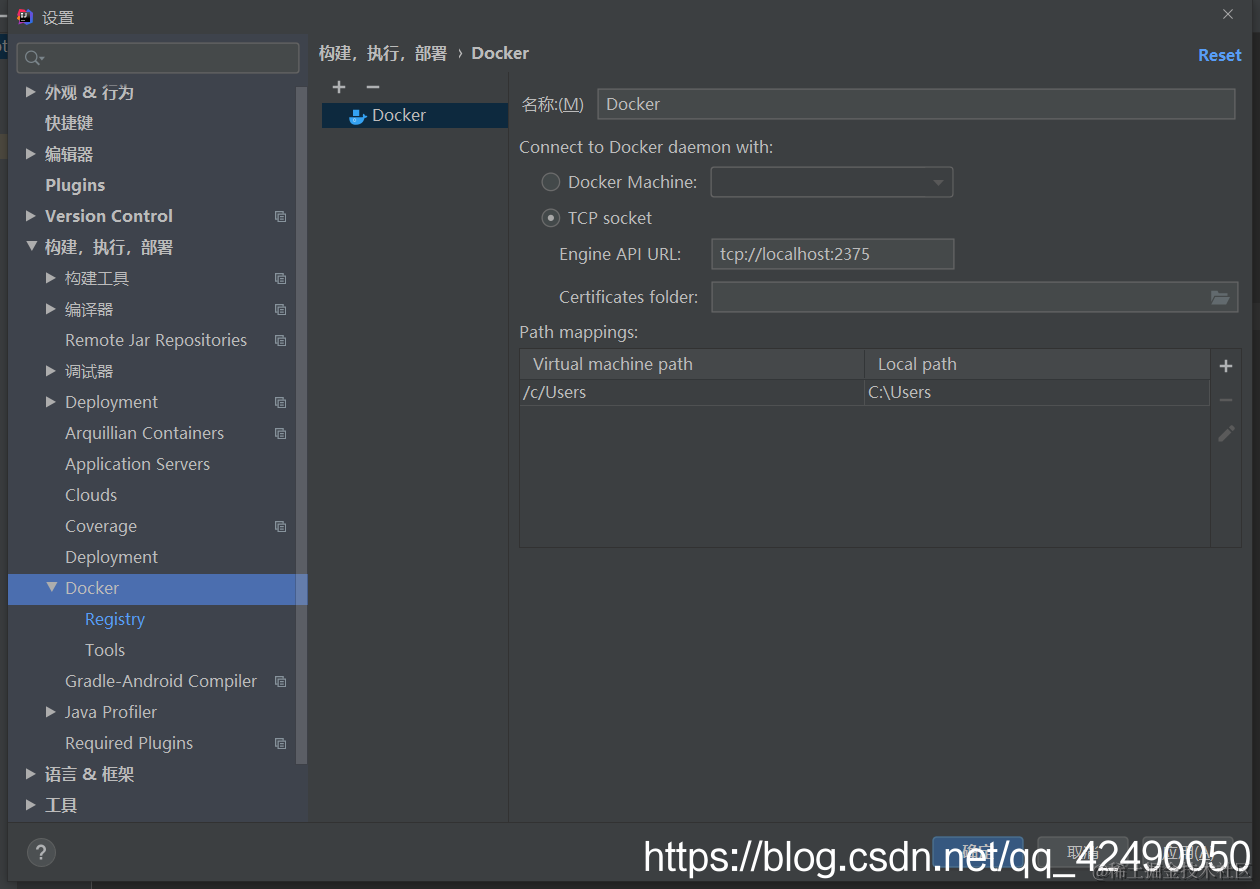The width and height of the screenshot is (1260, 889).
Task: Click project-level icon beside 编译器
Action: [x=280, y=309]
